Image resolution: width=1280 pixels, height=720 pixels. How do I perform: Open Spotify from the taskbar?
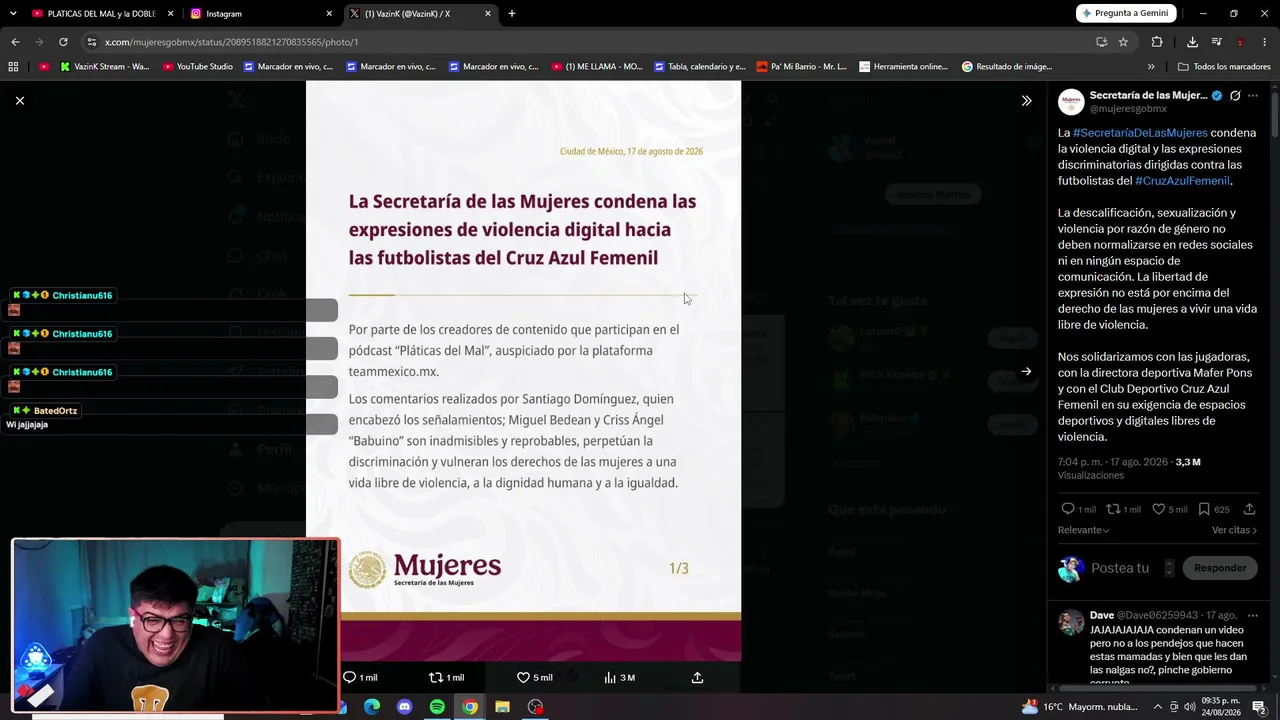coord(437,707)
